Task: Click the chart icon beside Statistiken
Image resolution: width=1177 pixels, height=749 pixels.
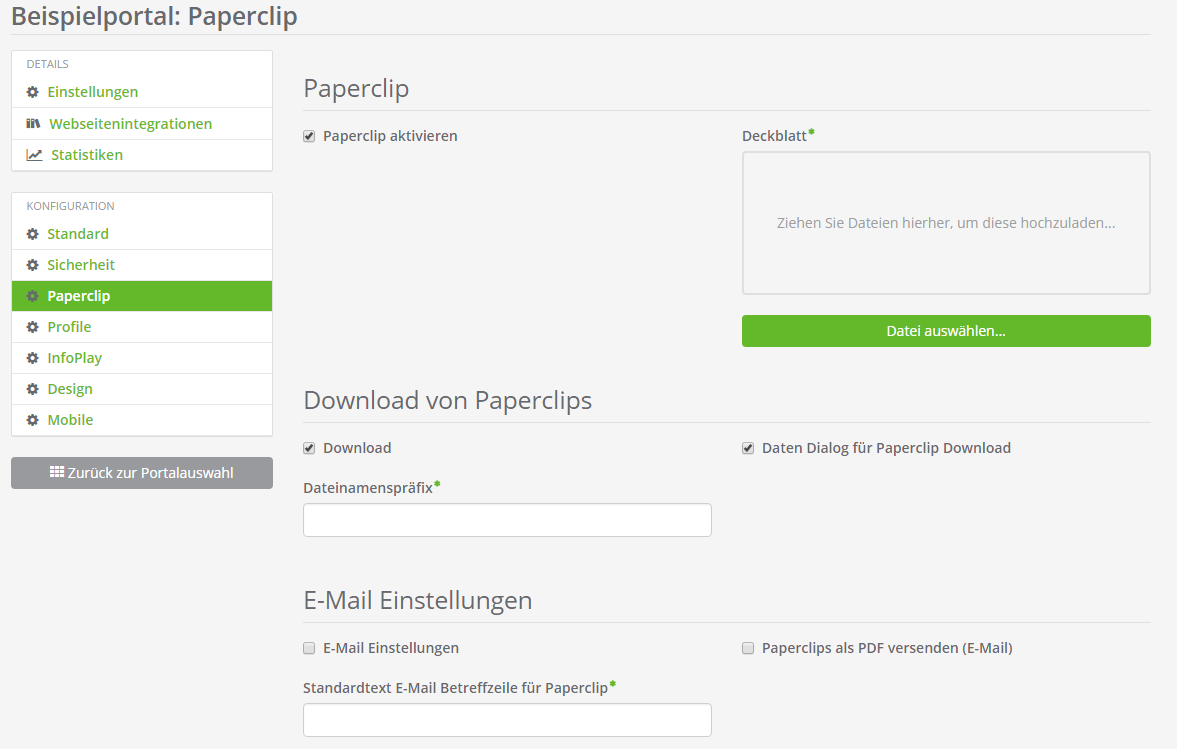Action: coord(34,155)
